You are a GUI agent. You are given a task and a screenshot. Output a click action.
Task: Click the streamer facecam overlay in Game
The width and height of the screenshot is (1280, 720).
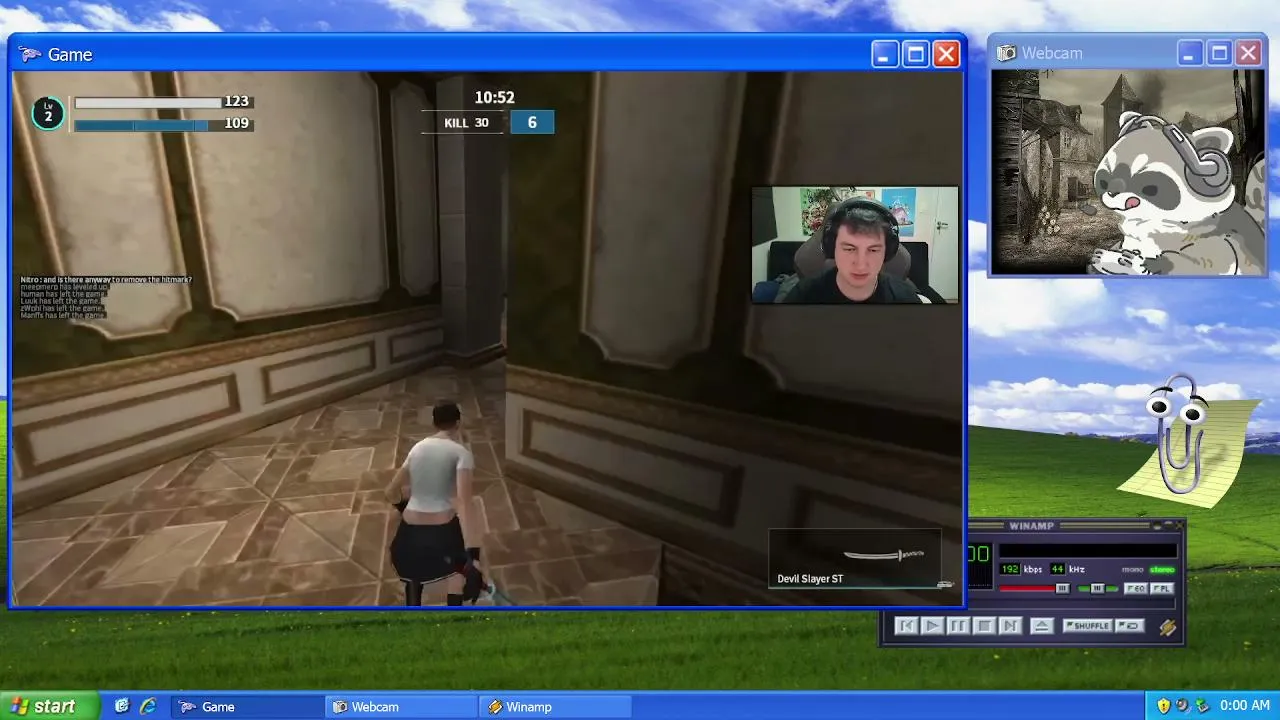click(x=855, y=245)
